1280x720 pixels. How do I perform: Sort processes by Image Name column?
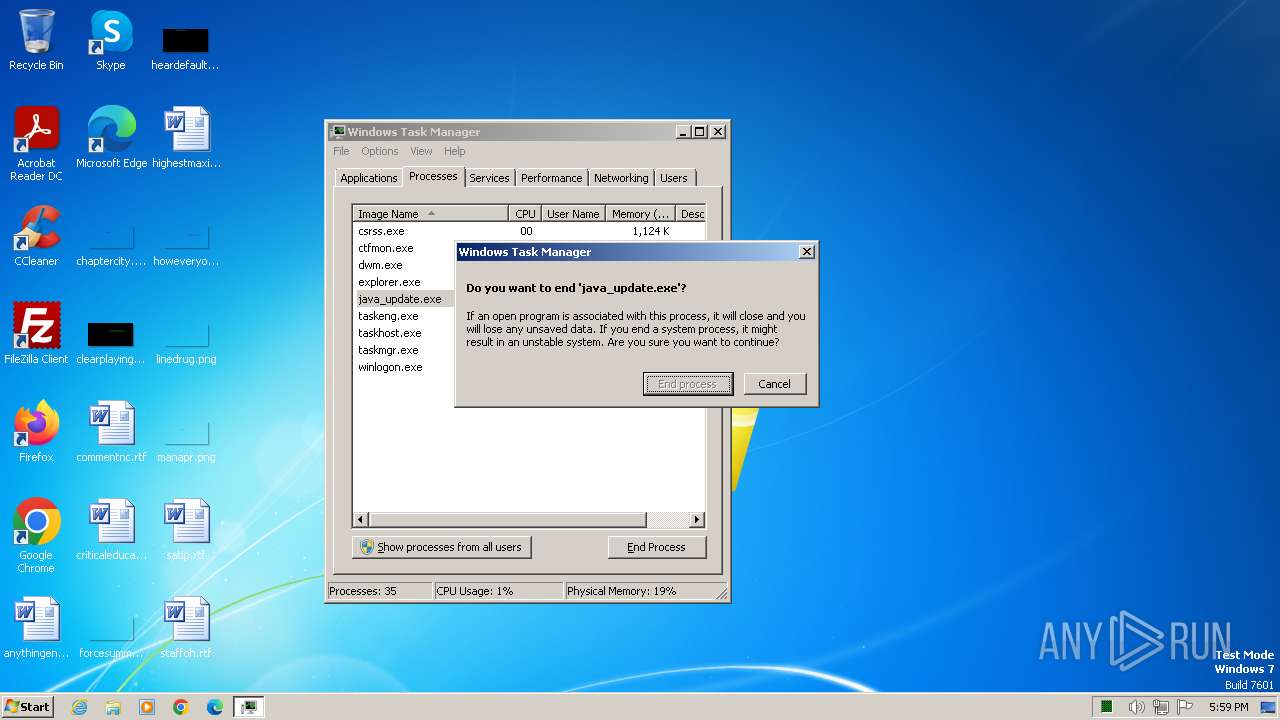(431, 214)
